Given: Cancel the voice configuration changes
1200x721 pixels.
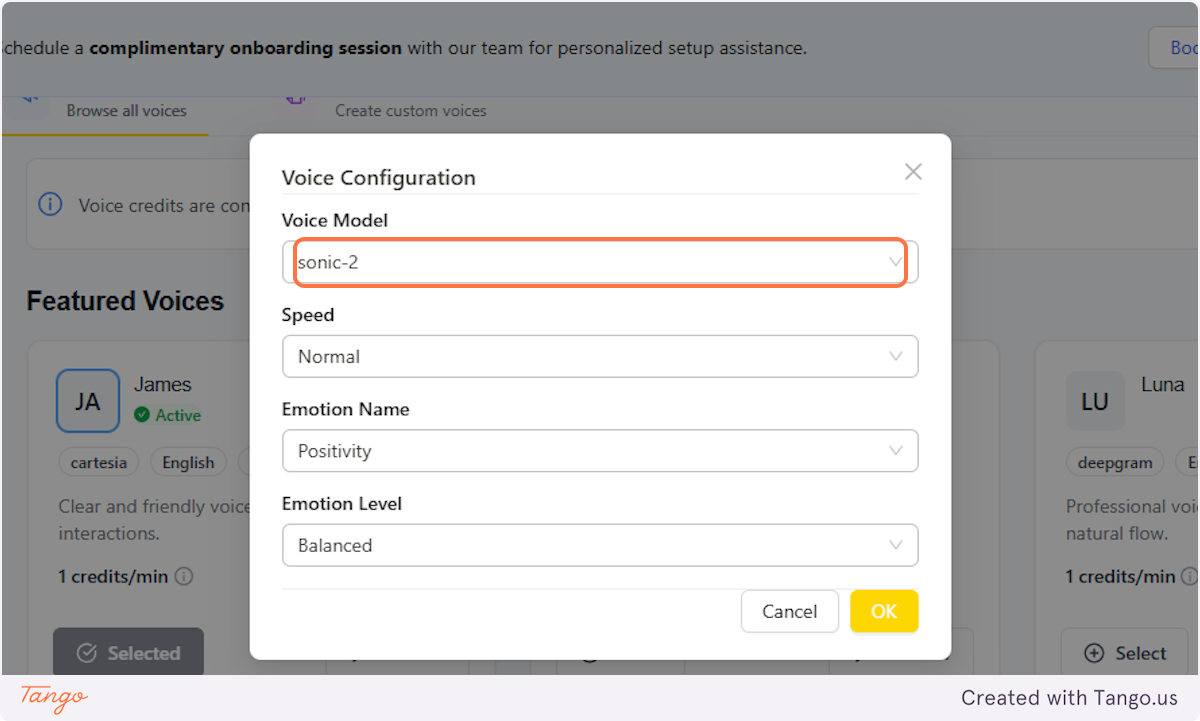Looking at the screenshot, I should pyautogui.click(x=789, y=611).
